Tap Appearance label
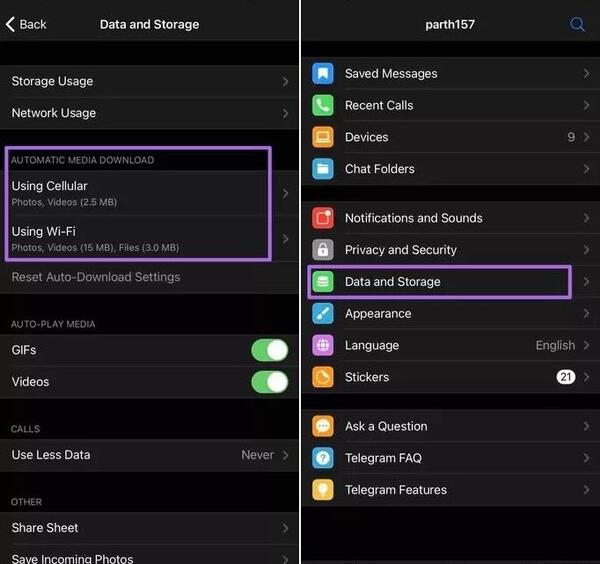The image size is (600, 564). point(378,314)
